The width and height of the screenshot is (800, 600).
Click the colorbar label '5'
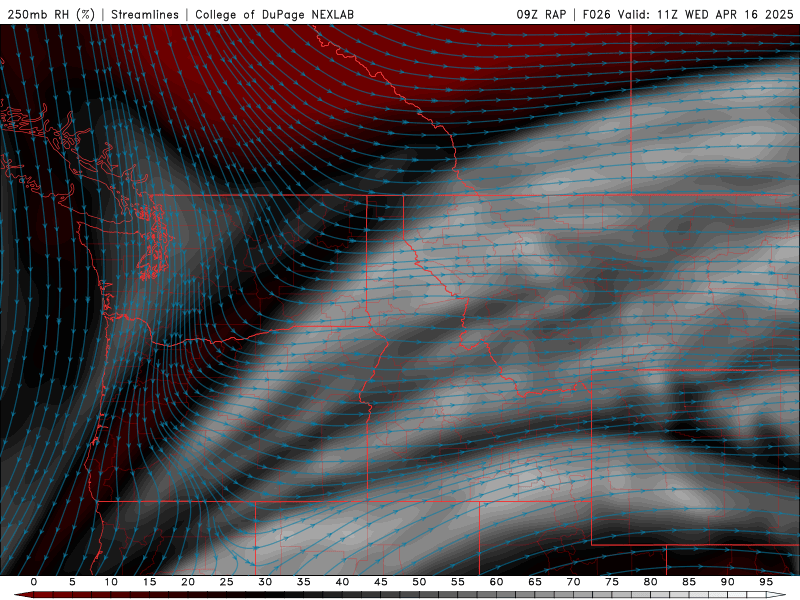point(72,582)
